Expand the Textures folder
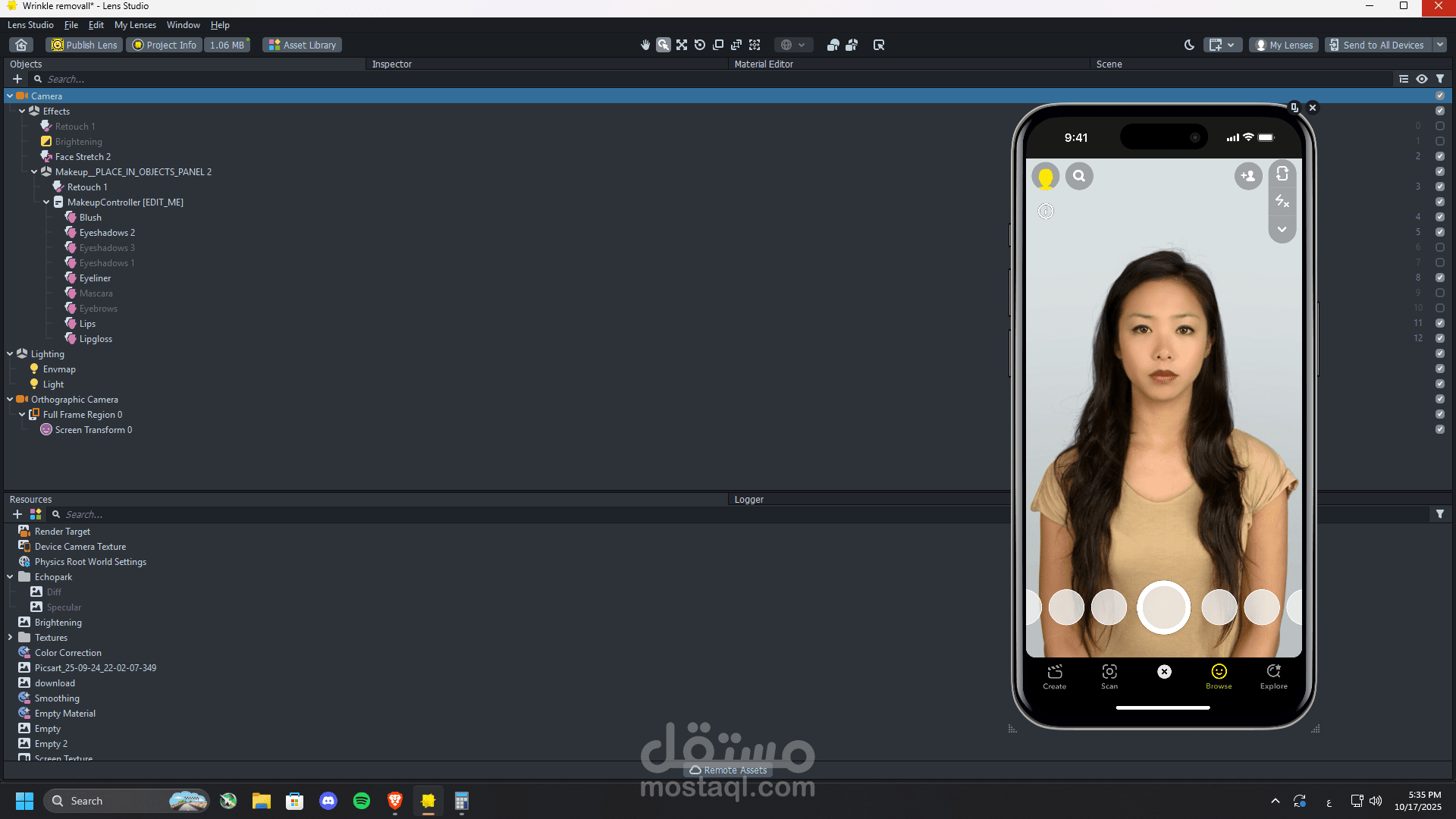The width and height of the screenshot is (1456, 819). [10, 638]
